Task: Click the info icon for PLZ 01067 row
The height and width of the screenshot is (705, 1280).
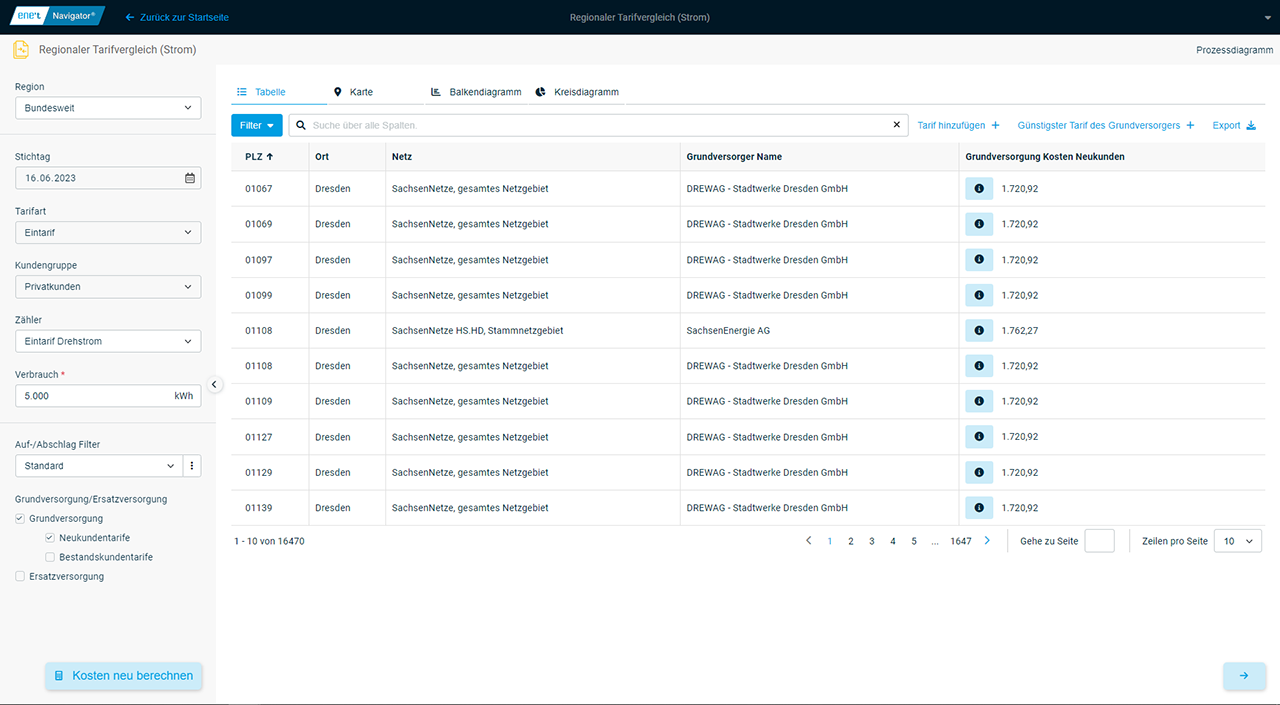Action: tap(978, 189)
